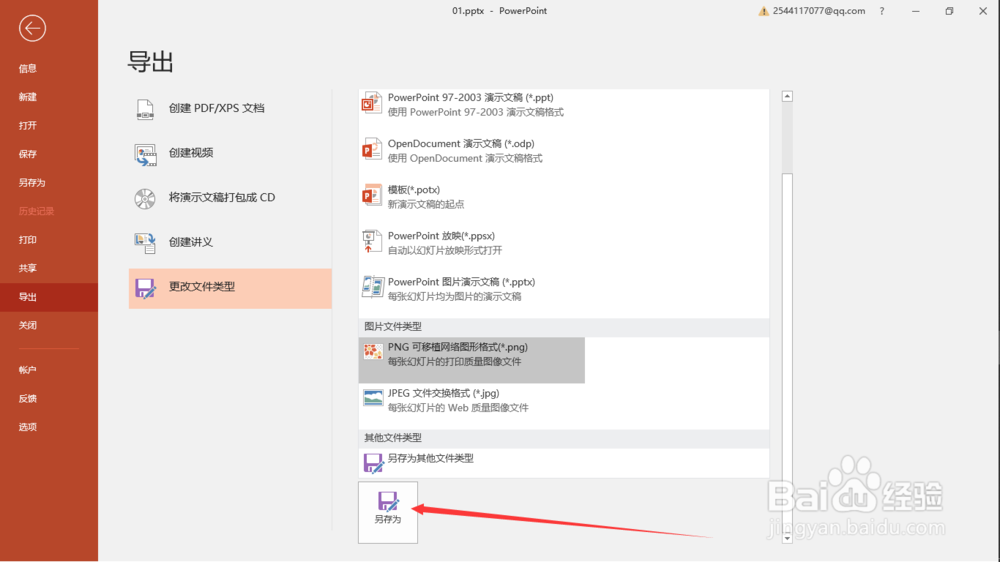Open help with the question mark
The width and height of the screenshot is (1000, 562).
882,11
